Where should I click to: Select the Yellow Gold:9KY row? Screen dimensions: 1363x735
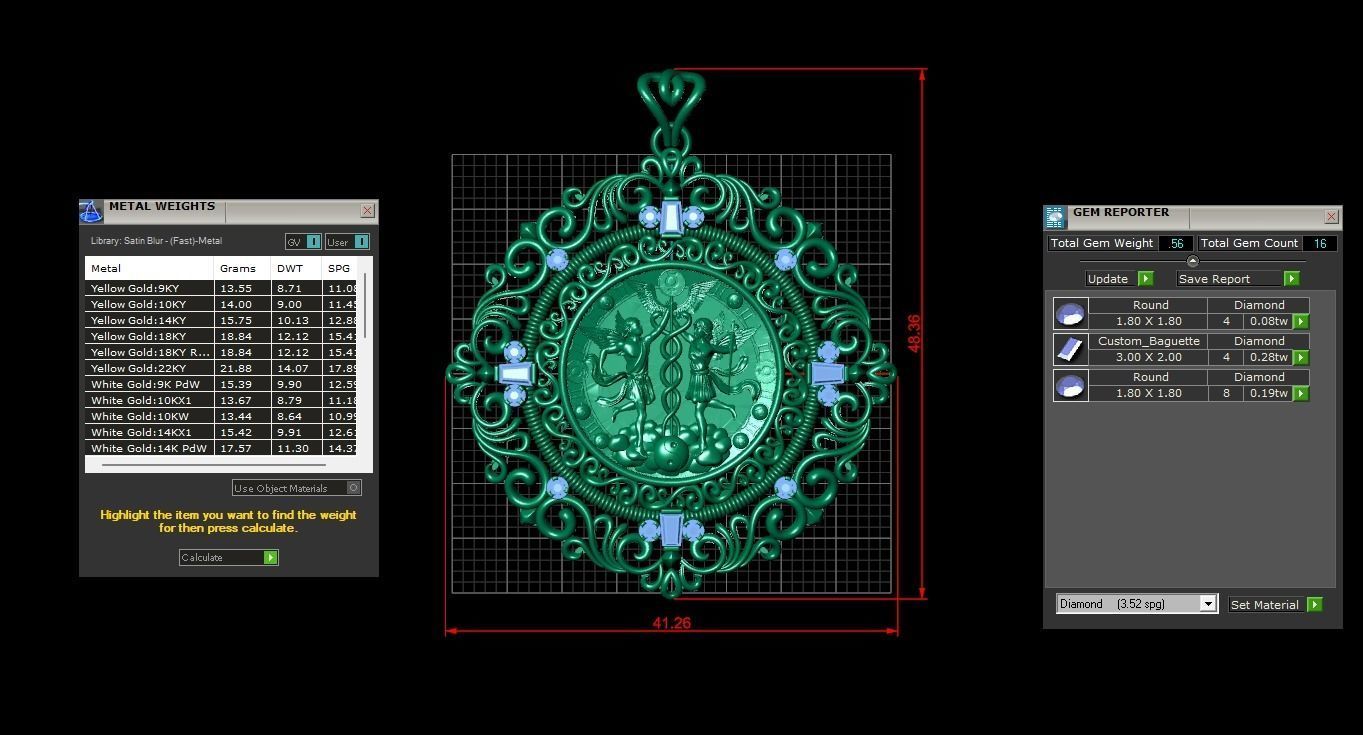pyautogui.click(x=222, y=288)
